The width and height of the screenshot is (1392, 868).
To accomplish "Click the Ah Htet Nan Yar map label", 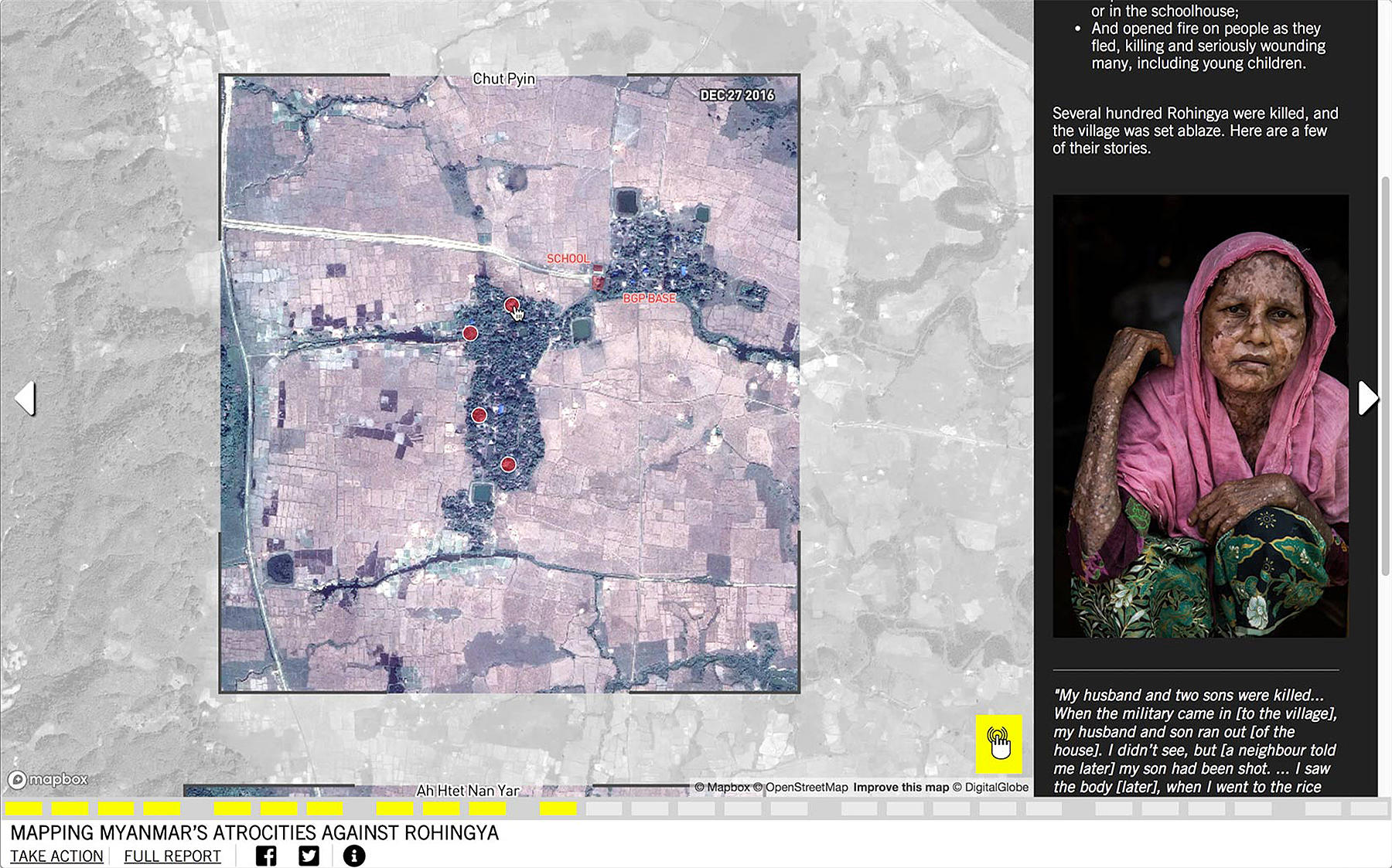I will (x=467, y=790).
